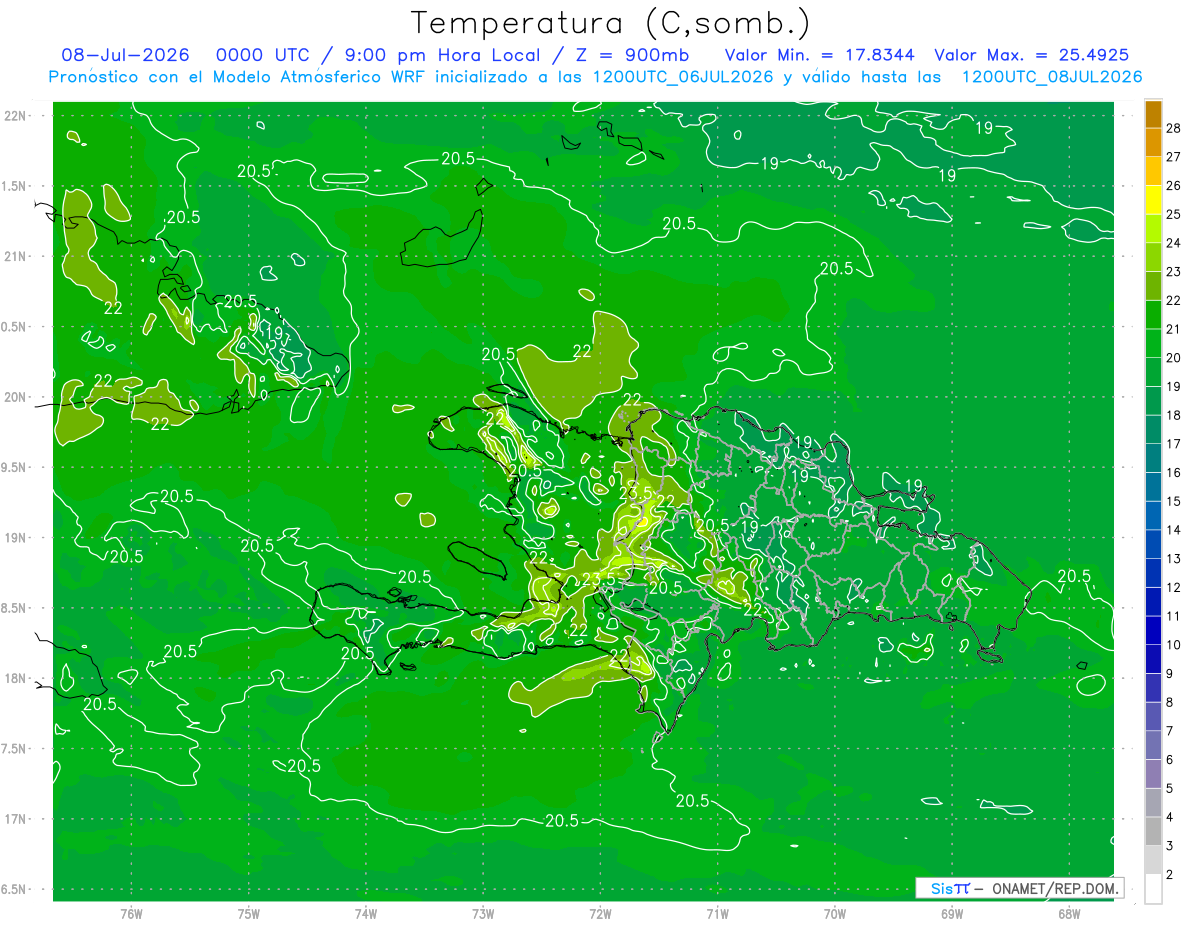The height and width of the screenshot is (927, 1200).
Task: Click the '9' legend value
Action: click(1169, 674)
